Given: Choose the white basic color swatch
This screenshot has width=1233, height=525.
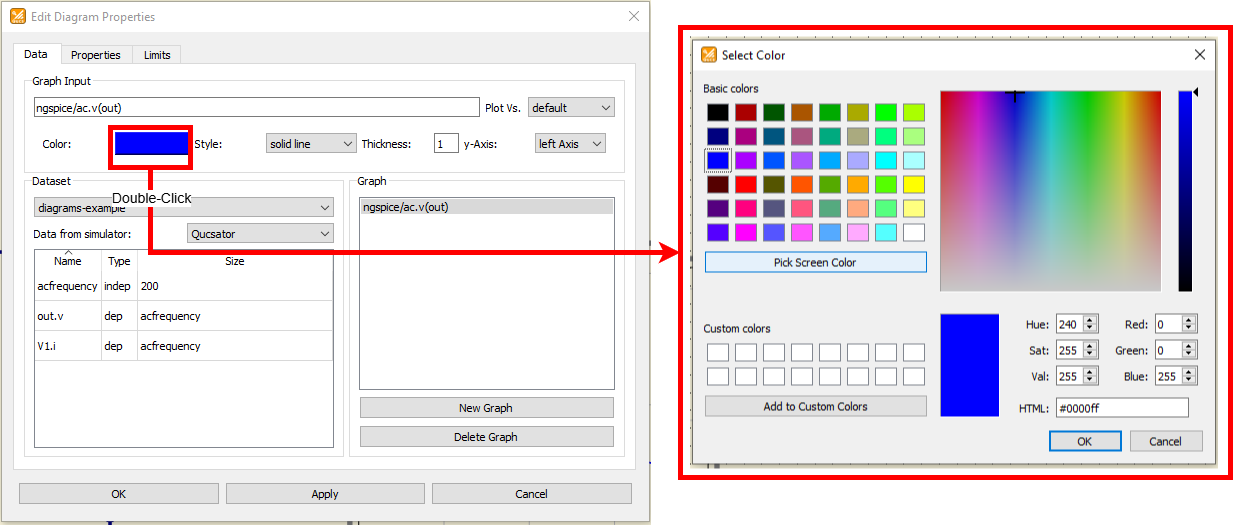Looking at the screenshot, I should (914, 233).
